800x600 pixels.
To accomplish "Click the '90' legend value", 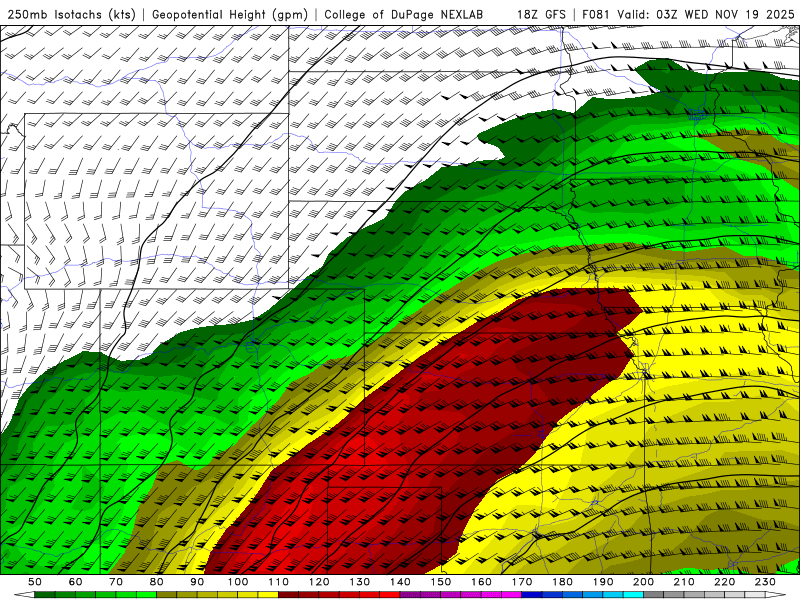I will click(197, 582).
